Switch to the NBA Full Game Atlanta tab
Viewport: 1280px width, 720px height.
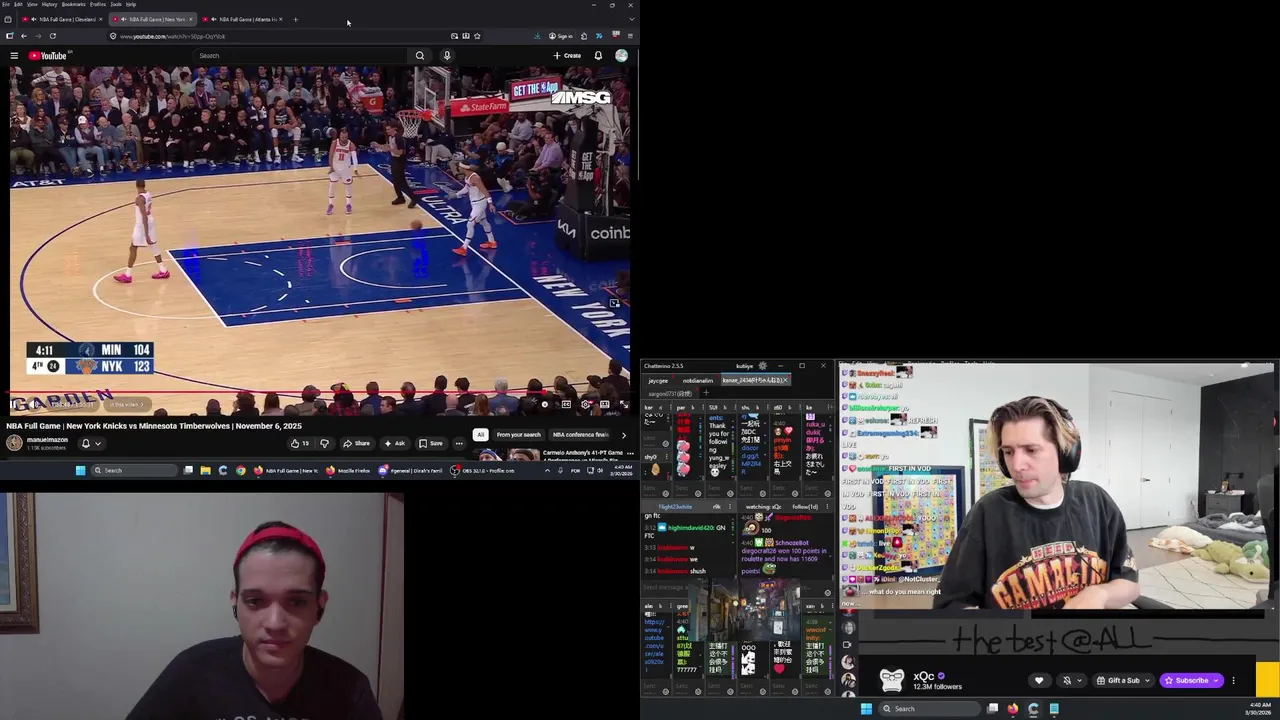tap(245, 19)
